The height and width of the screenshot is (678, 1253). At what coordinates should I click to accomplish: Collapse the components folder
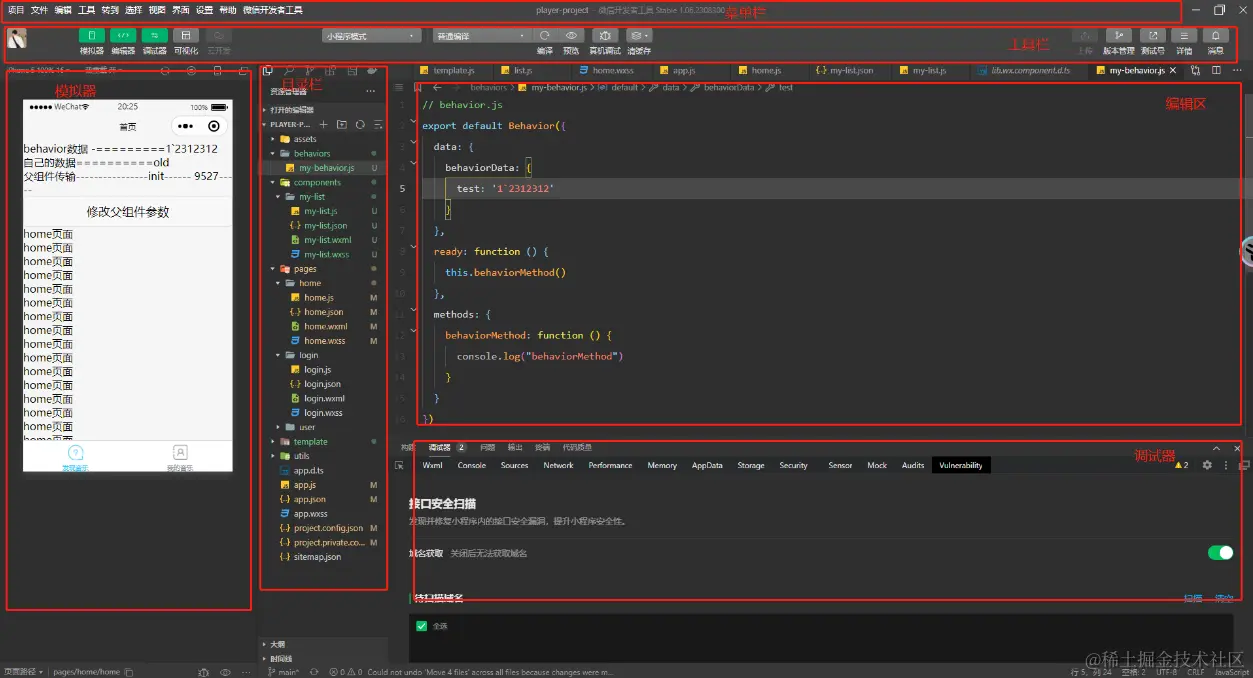coord(317,183)
